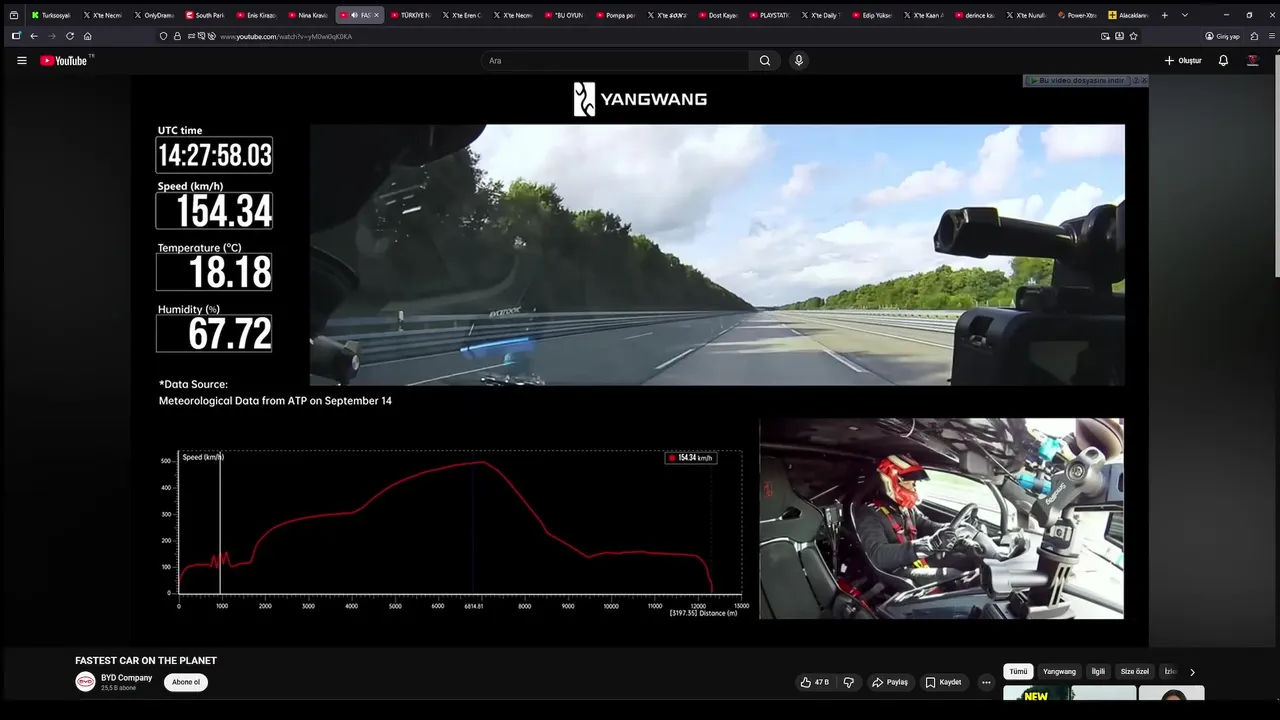
Task: Show more filter chips with right chevron
Action: click(1192, 672)
